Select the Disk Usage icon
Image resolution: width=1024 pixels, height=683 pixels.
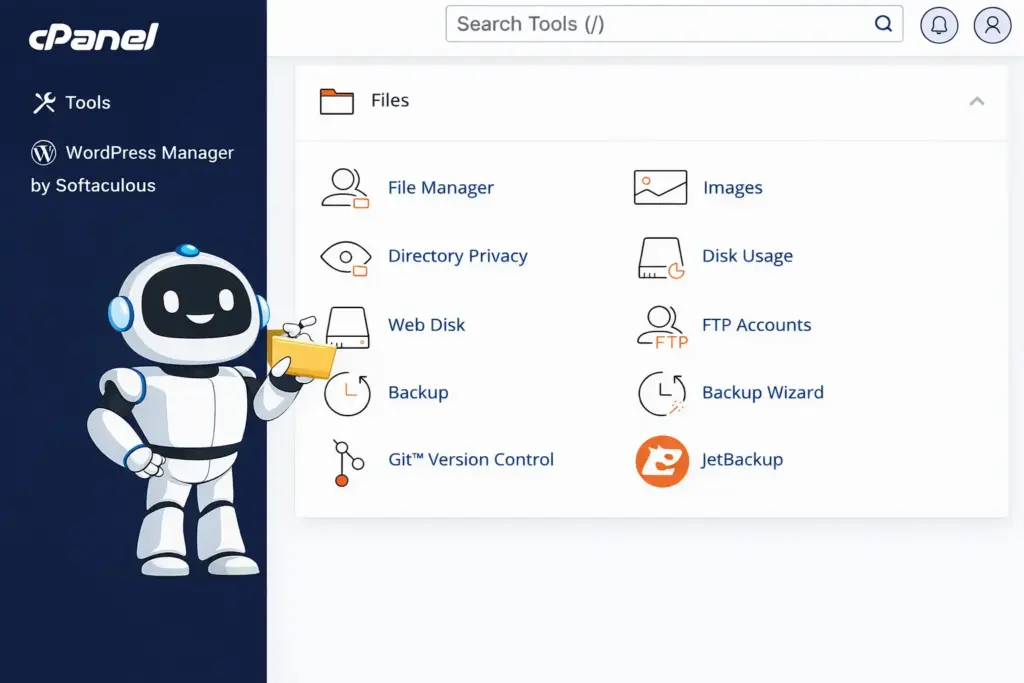point(660,257)
